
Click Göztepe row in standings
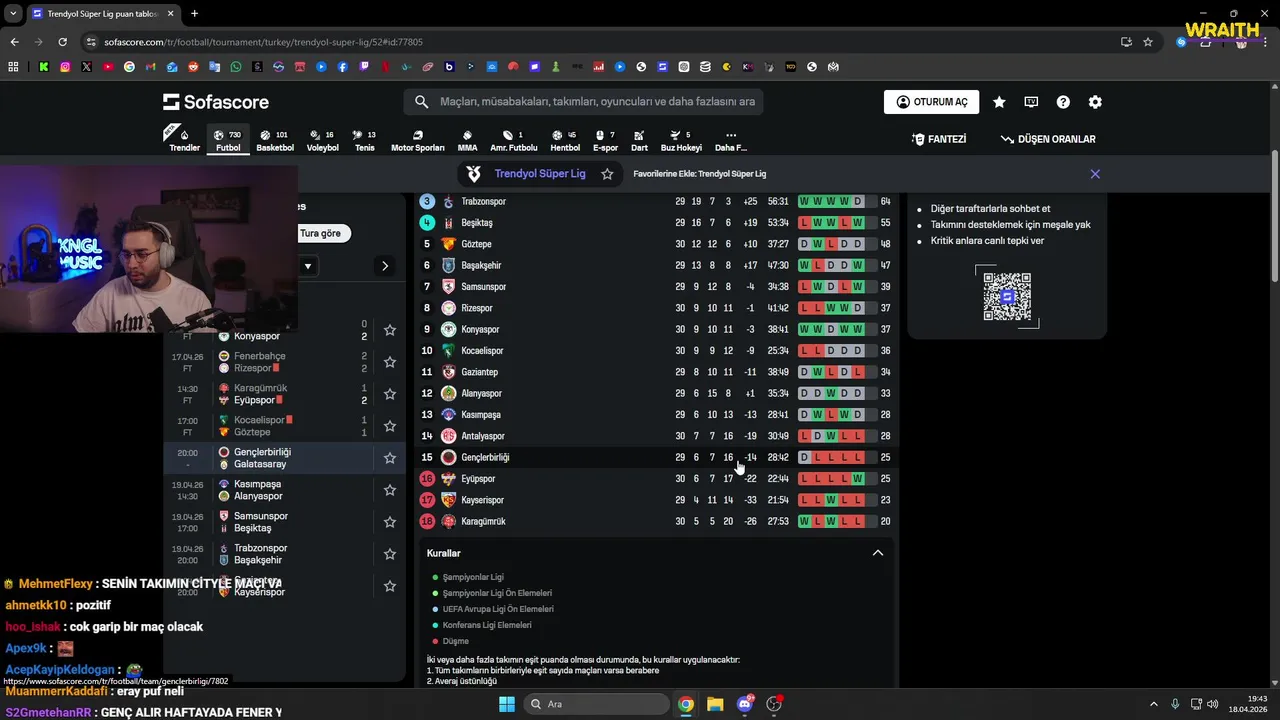pos(656,244)
